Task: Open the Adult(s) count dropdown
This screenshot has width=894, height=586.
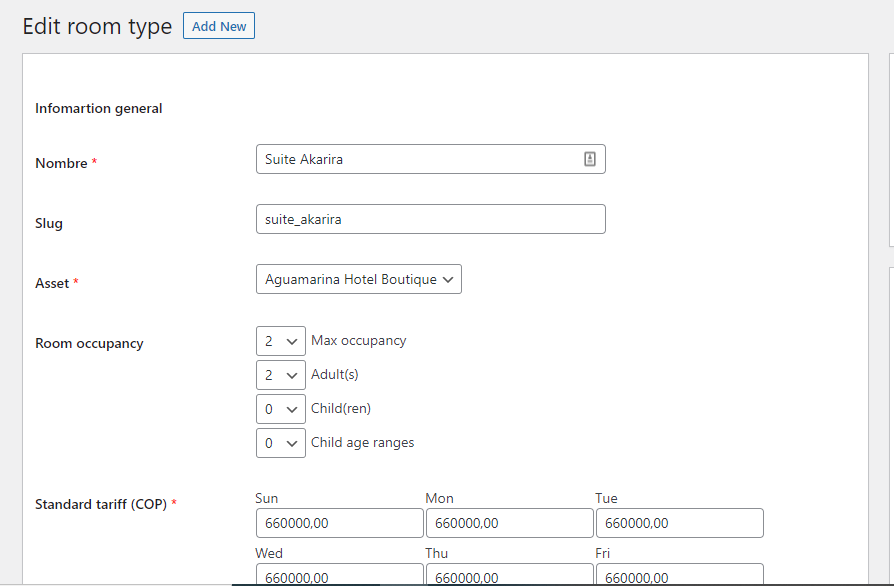Action: point(281,375)
